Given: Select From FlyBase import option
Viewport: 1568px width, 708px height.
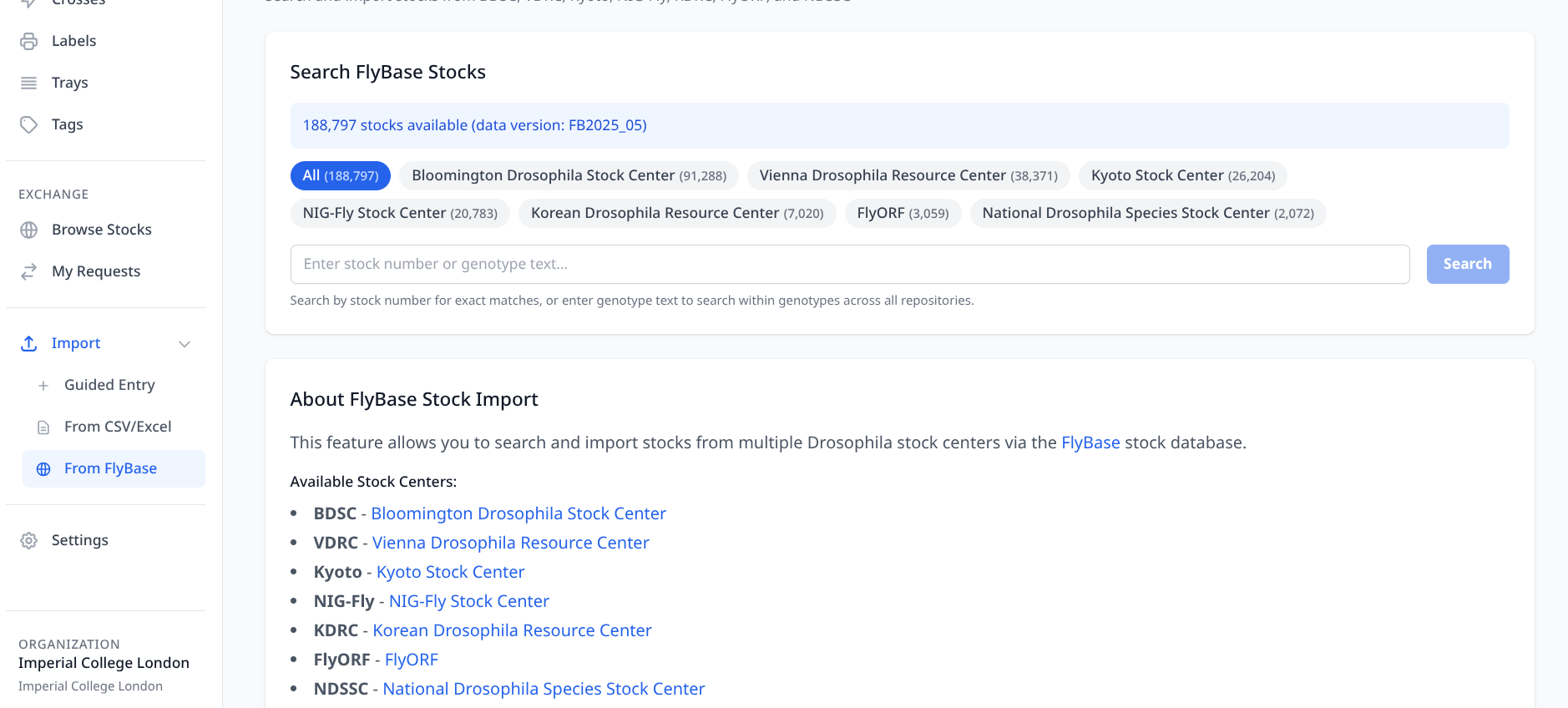Looking at the screenshot, I should pyautogui.click(x=114, y=468).
